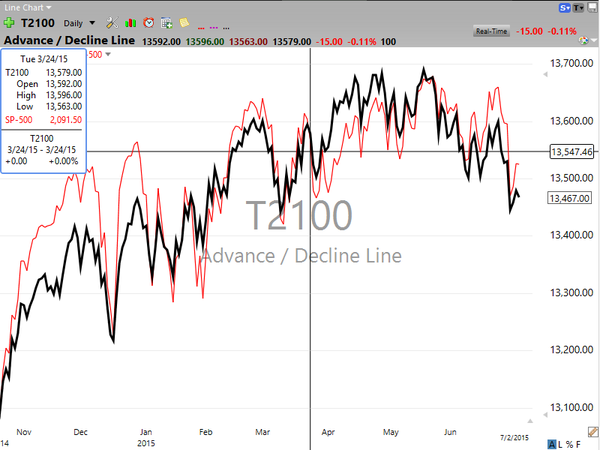Image resolution: width=600 pixels, height=450 pixels.
Task: Click the calendar with plus icon
Action: [166, 23]
